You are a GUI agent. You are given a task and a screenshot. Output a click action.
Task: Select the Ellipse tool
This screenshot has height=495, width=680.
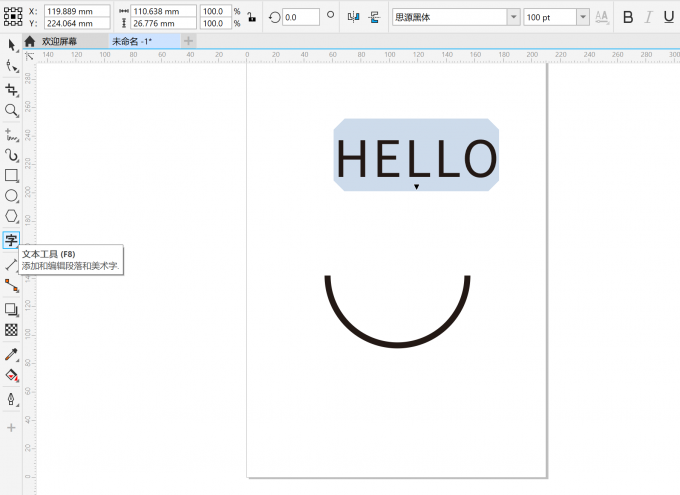pos(11,196)
